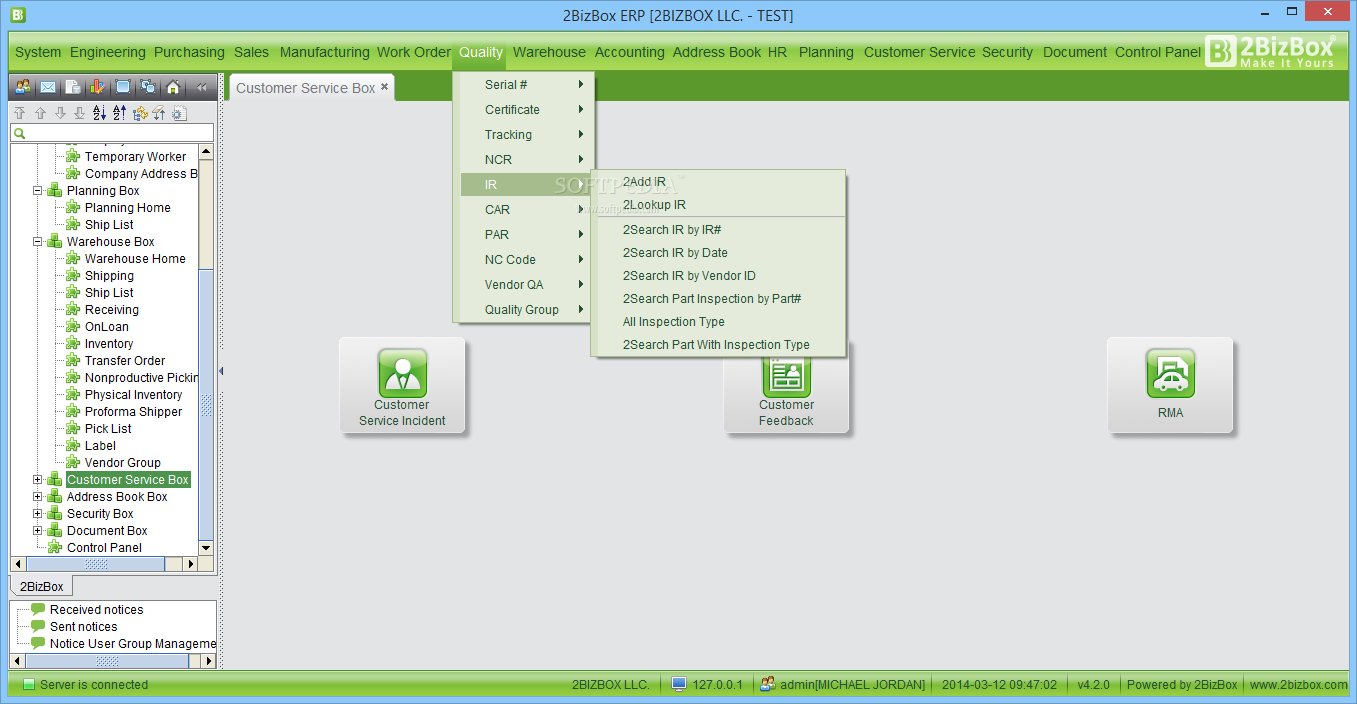The height and width of the screenshot is (704, 1357).
Task: Click the move-to-bottom arrow icon
Action: pyautogui.click(x=80, y=113)
